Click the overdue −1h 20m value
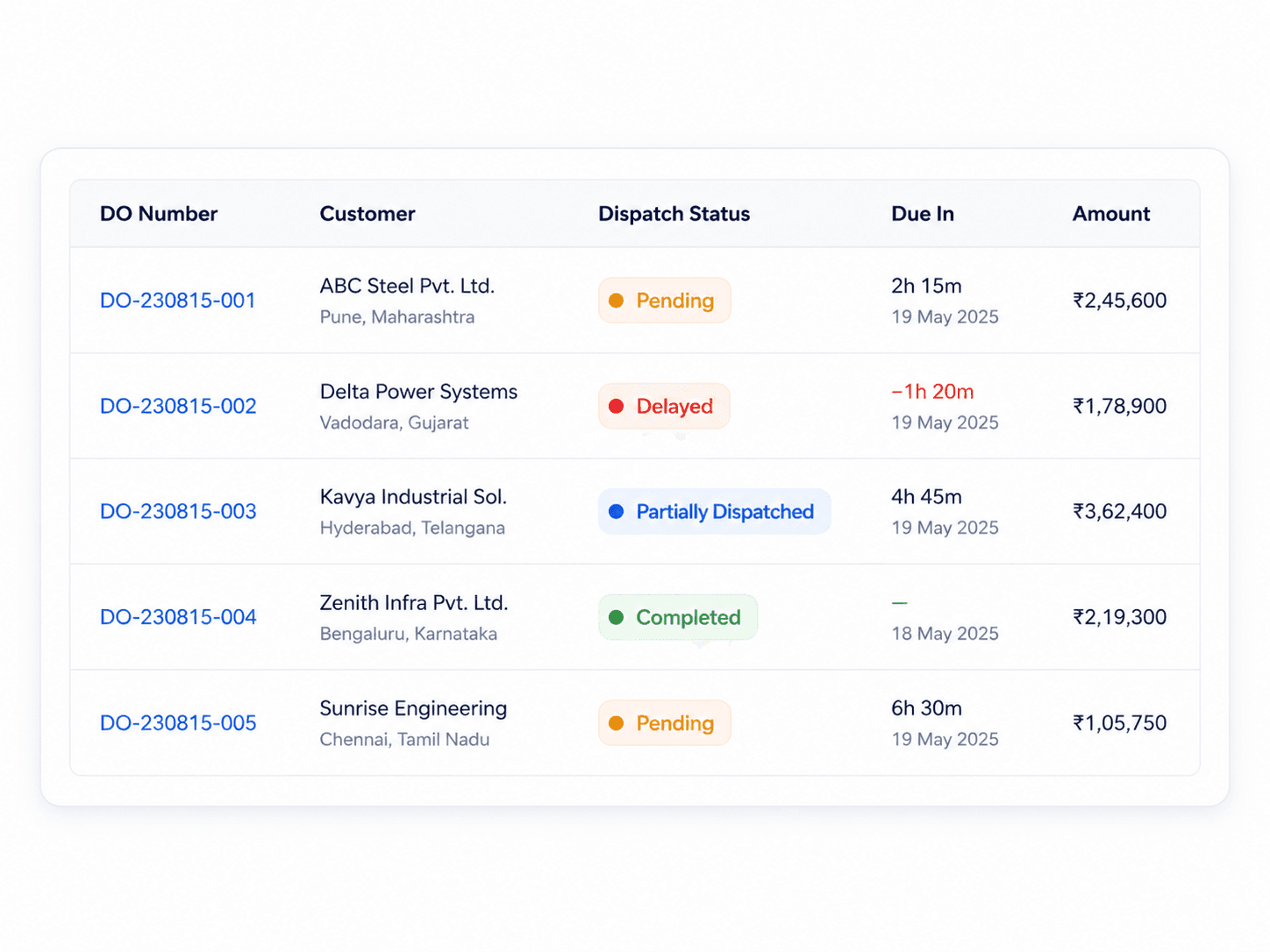The height and width of the screenshot is (952, 1270). (x=932, y=392)
